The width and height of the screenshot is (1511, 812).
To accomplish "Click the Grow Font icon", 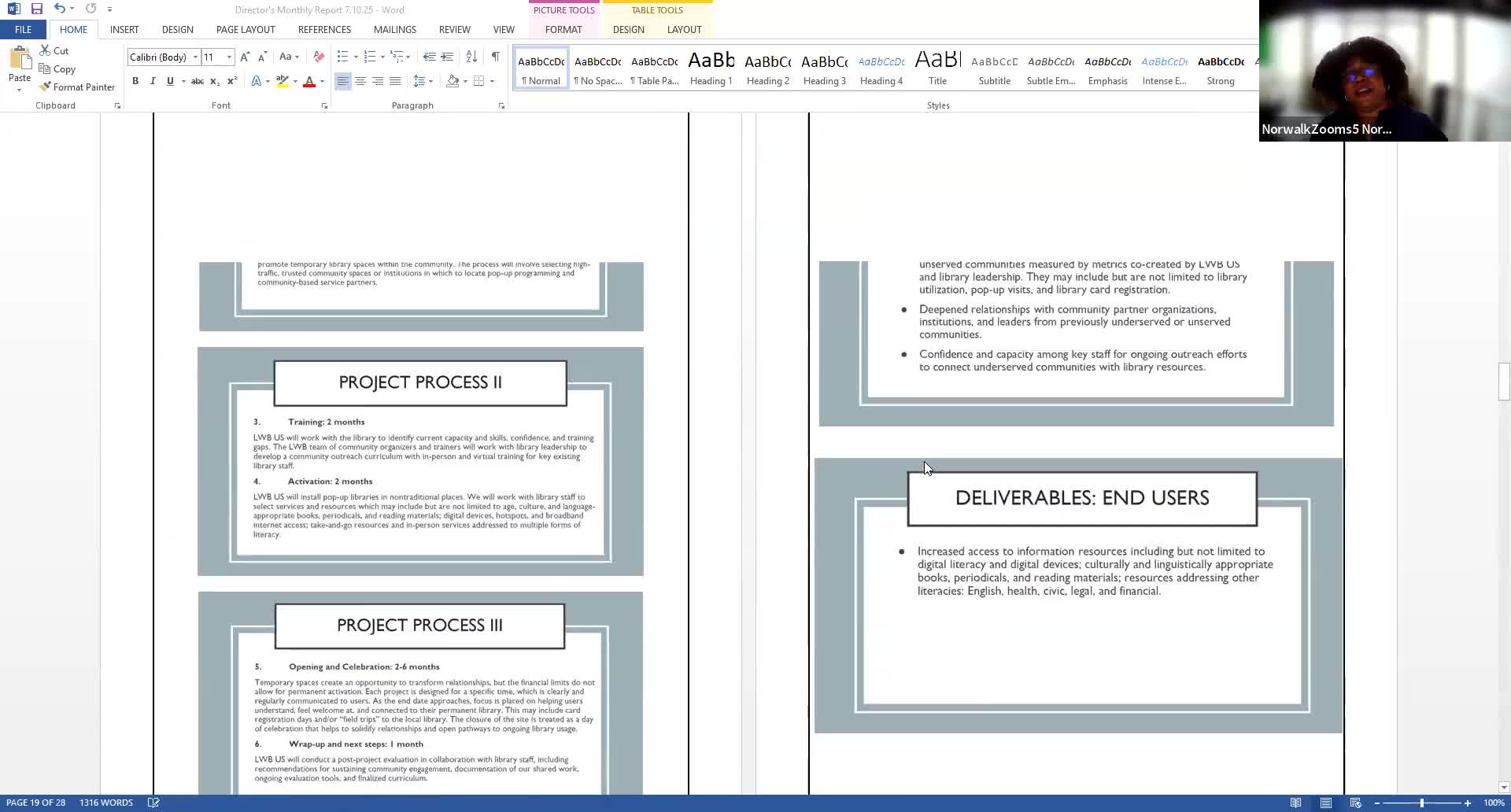I will [245, 57].
